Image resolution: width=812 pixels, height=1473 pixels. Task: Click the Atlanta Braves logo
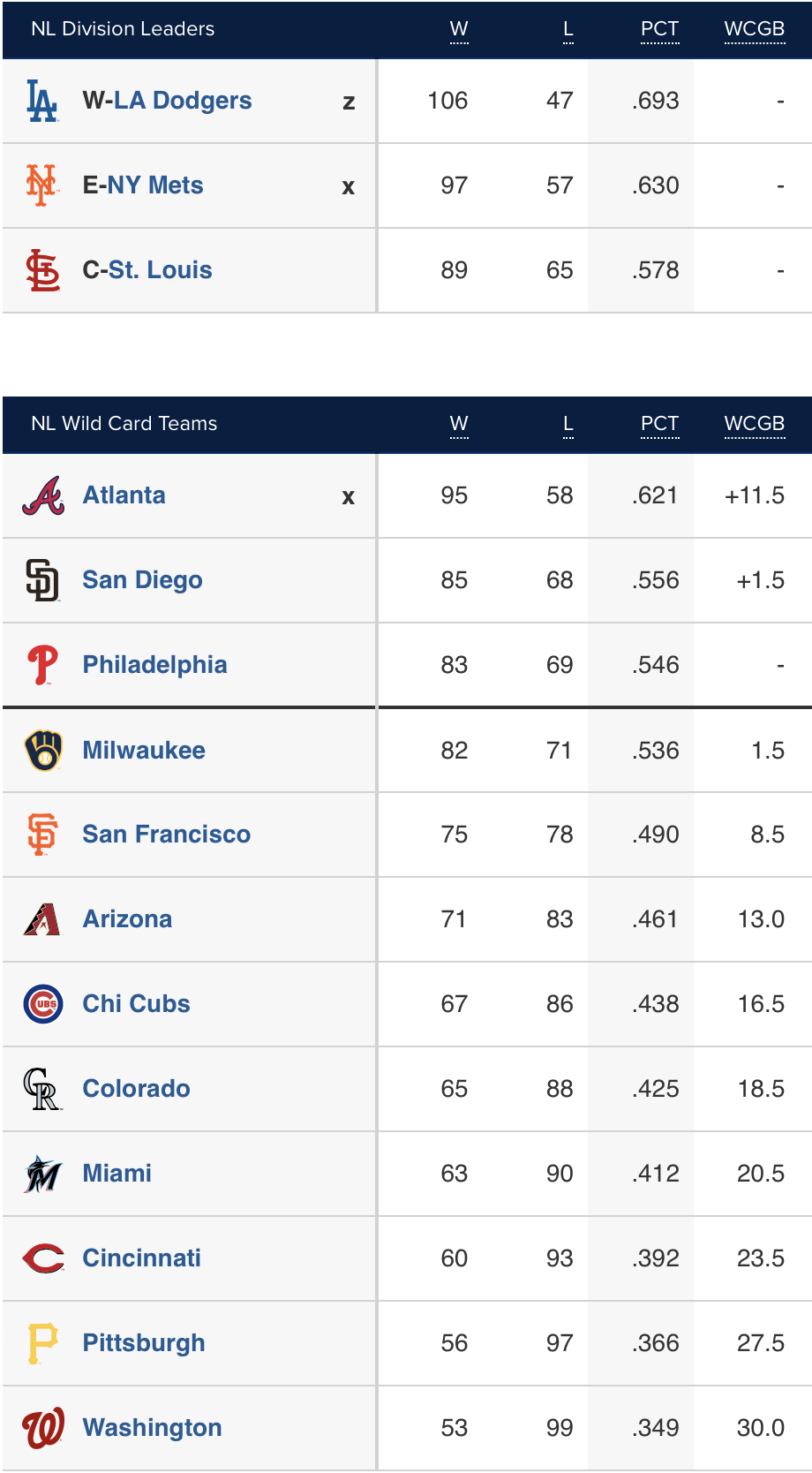43,495
